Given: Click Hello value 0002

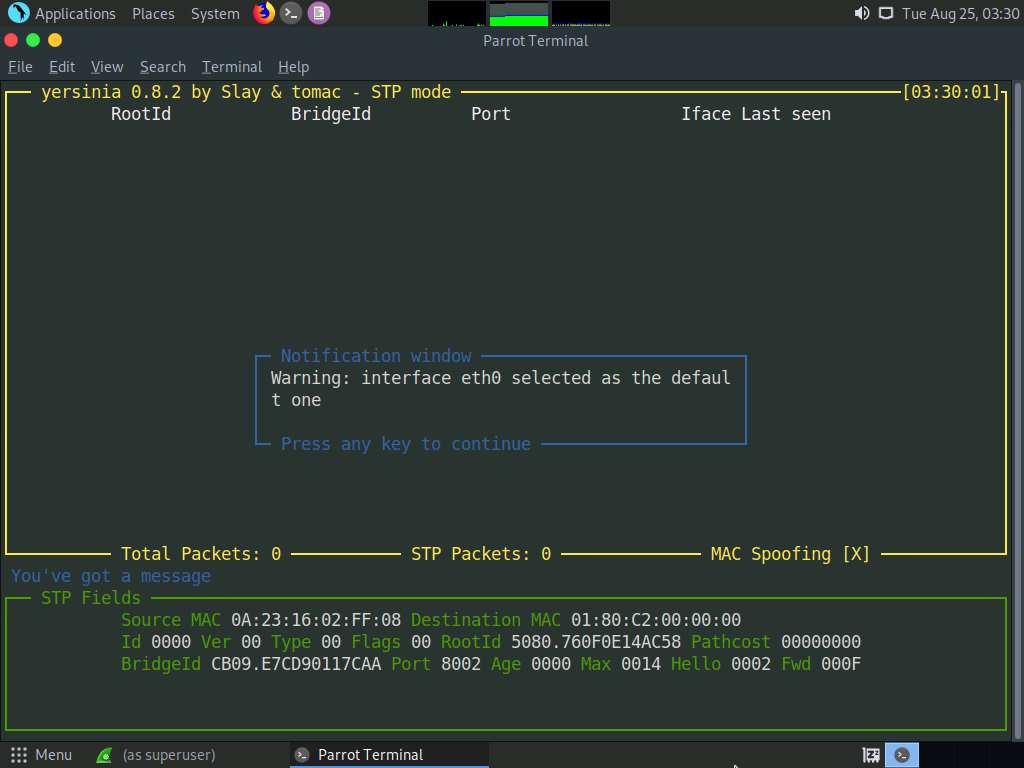Looking at the screenshot, I should click(x=750, y=664).
